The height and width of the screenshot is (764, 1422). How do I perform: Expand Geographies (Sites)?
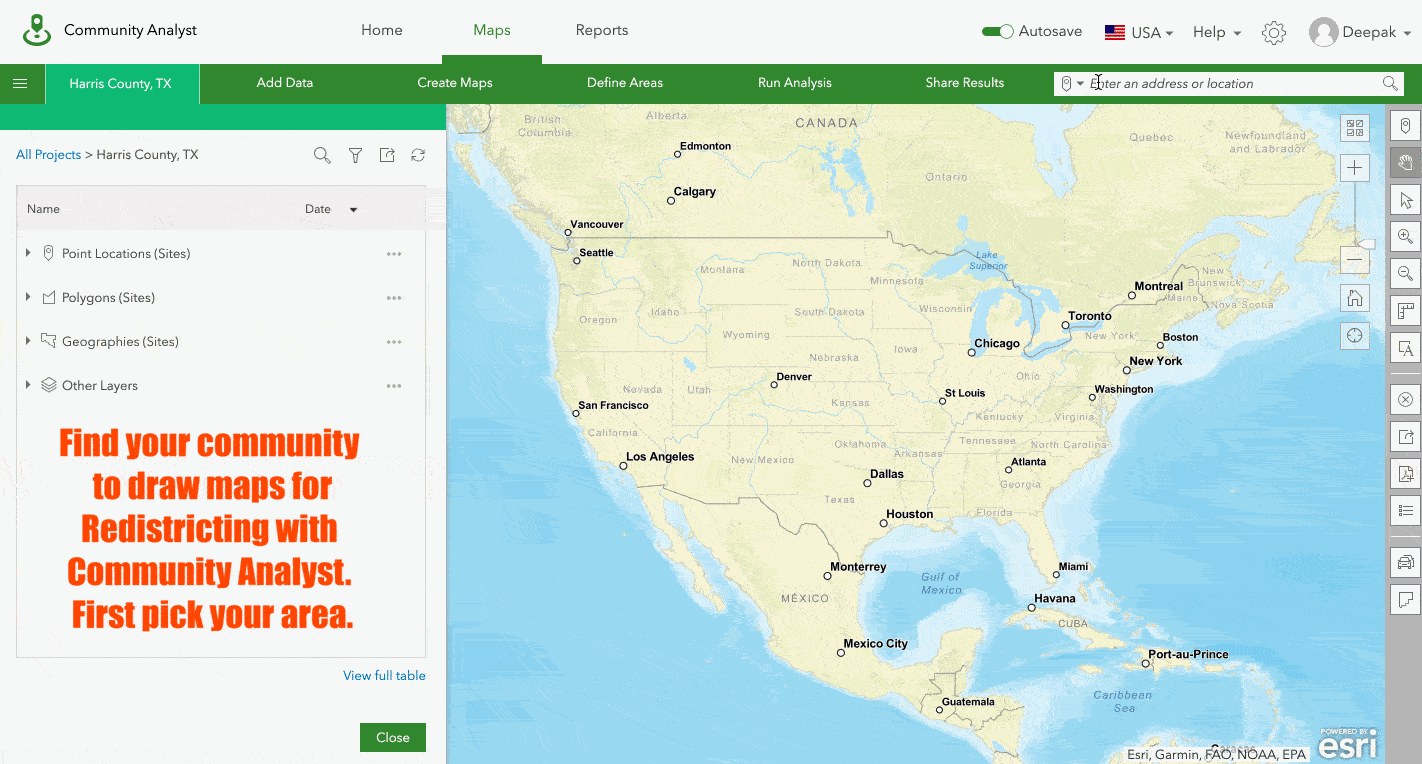(x=28, y=342)
